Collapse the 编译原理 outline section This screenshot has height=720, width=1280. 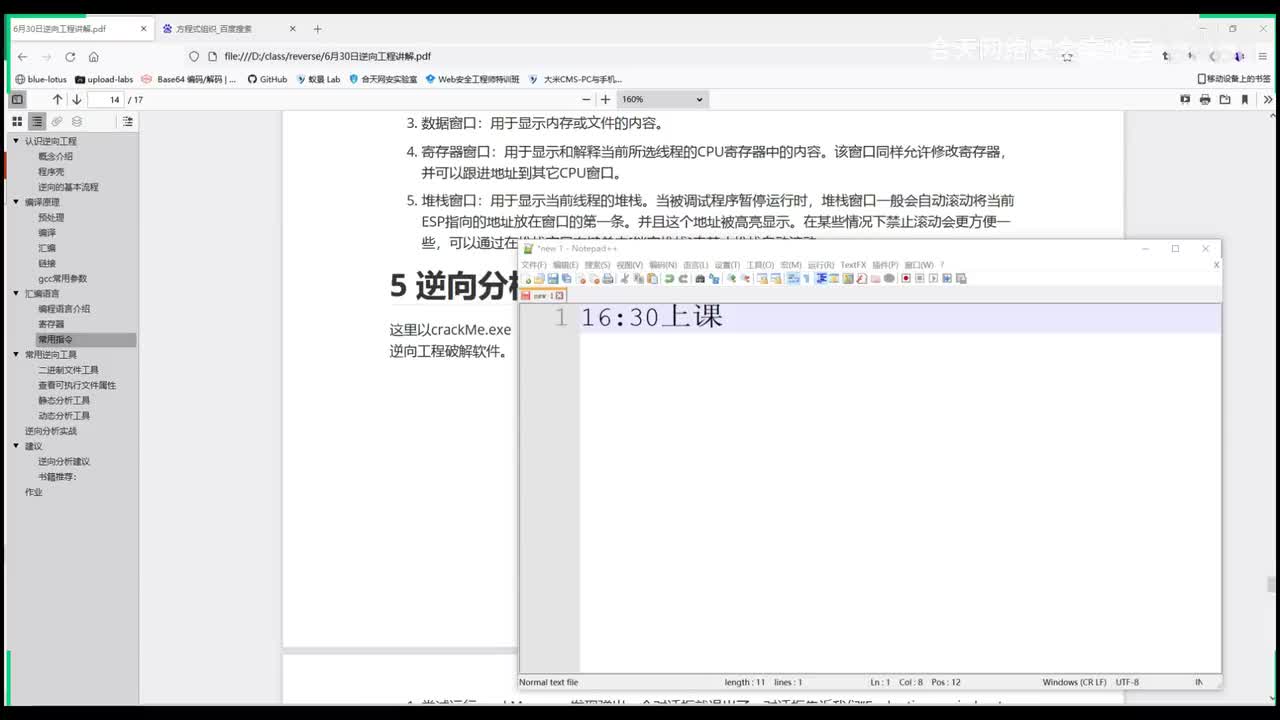point(16,202)
